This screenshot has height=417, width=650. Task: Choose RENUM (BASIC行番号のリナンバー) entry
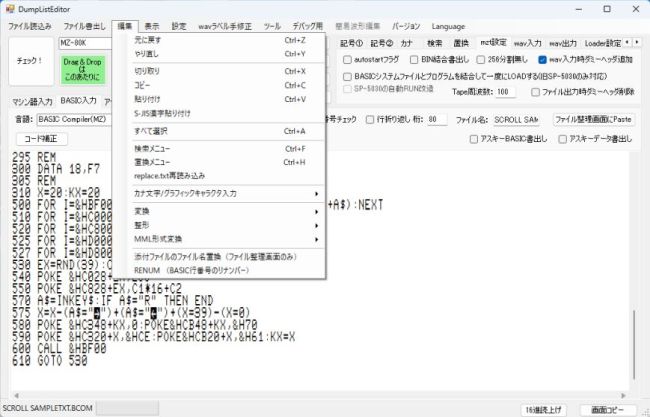coord(226,270)
